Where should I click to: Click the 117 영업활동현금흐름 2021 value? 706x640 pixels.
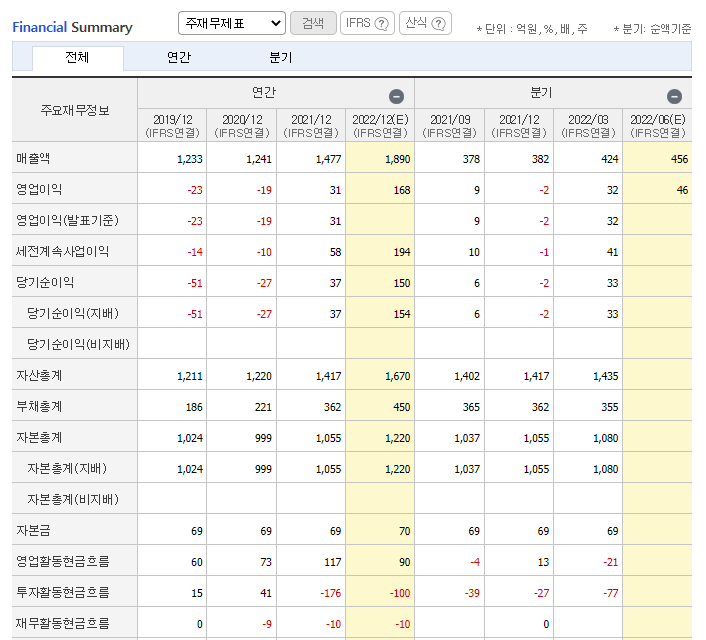[x=332, y=562]
